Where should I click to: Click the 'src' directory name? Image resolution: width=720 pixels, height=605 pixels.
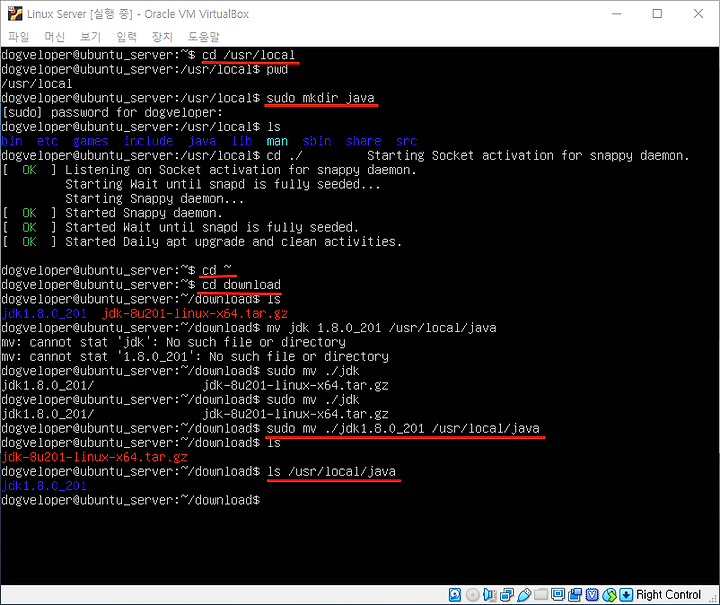click(406, 141)
